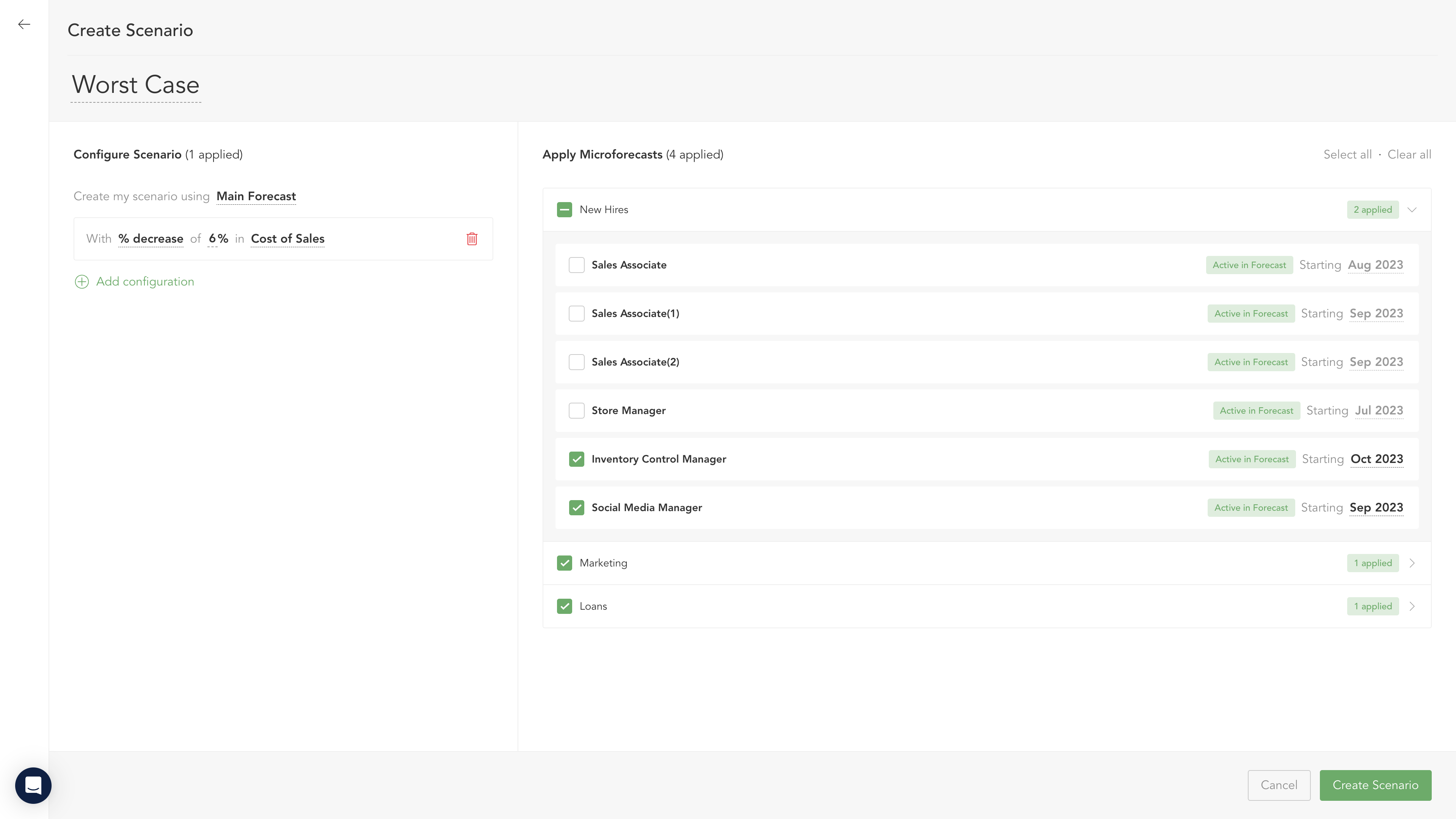
Task: Click the Sales Associate(2) row label
Action: click(635, 362)
